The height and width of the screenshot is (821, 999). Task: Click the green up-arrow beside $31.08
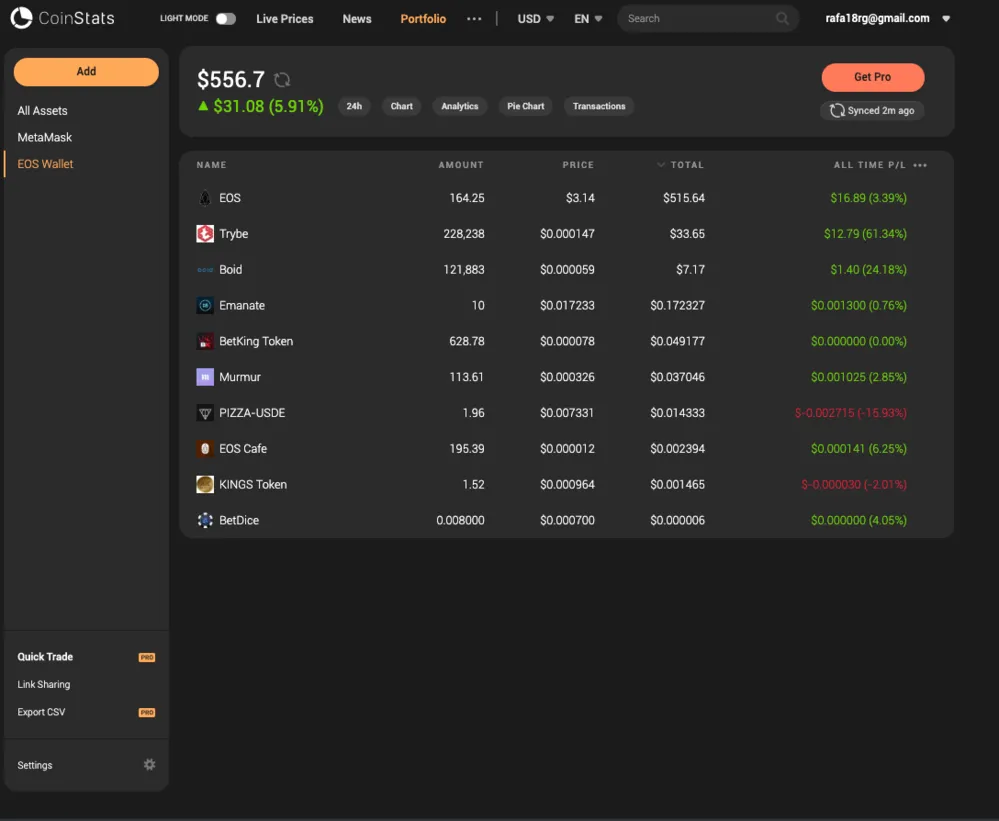pyautogui.click(x=203, y=106)
